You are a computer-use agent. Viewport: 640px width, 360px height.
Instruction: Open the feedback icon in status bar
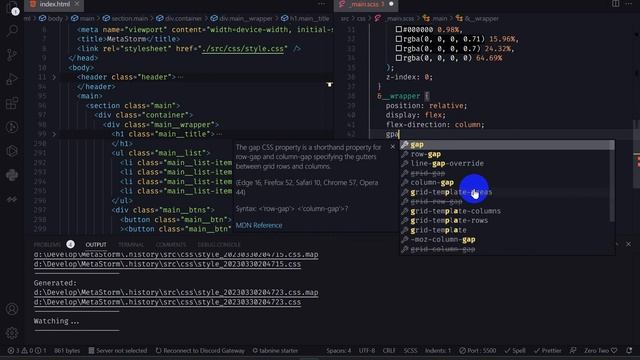573,351
